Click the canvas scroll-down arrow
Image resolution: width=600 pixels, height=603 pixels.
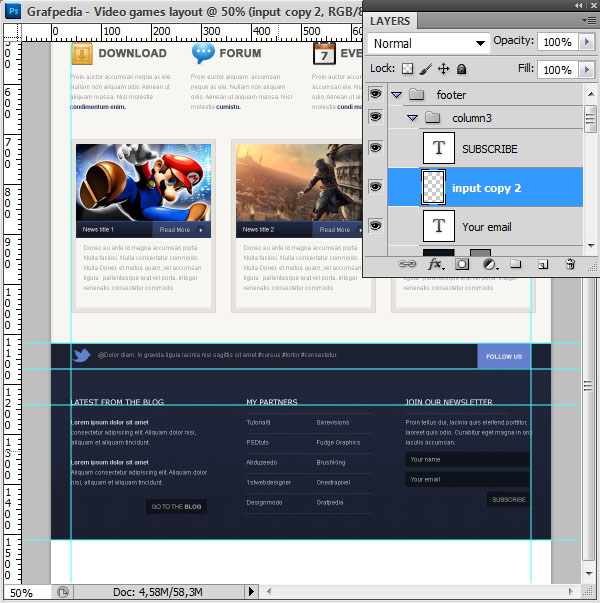tap(589, 574)
